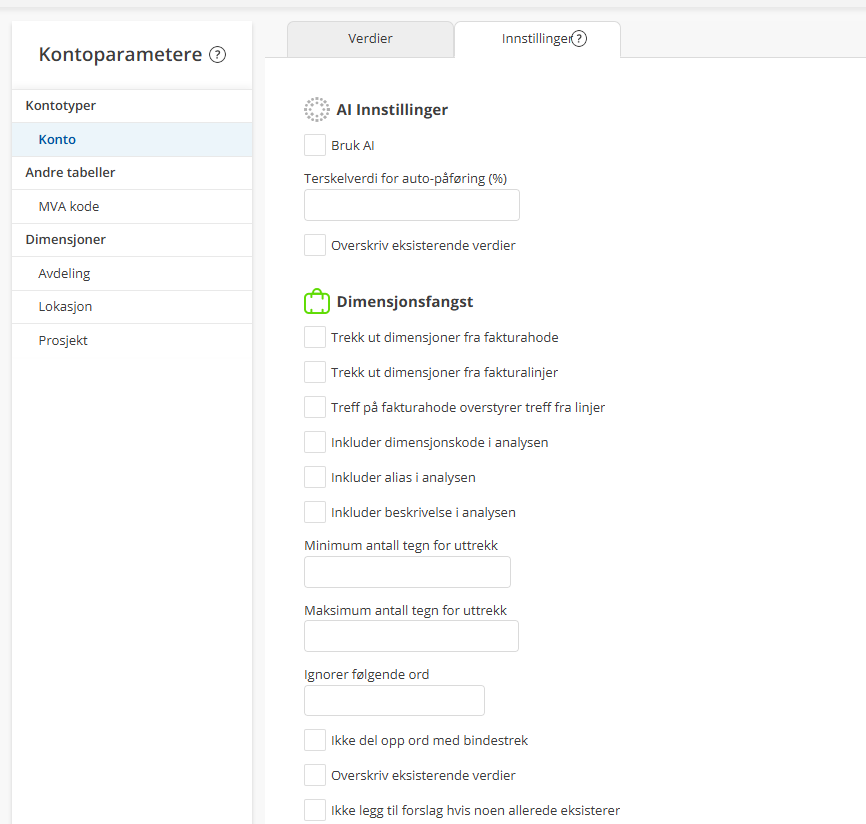The image size is (866, 824).
Task: Tick Ikke del opp ord med bindestrek
Action: pyautogui.click(x=315, y=741)
